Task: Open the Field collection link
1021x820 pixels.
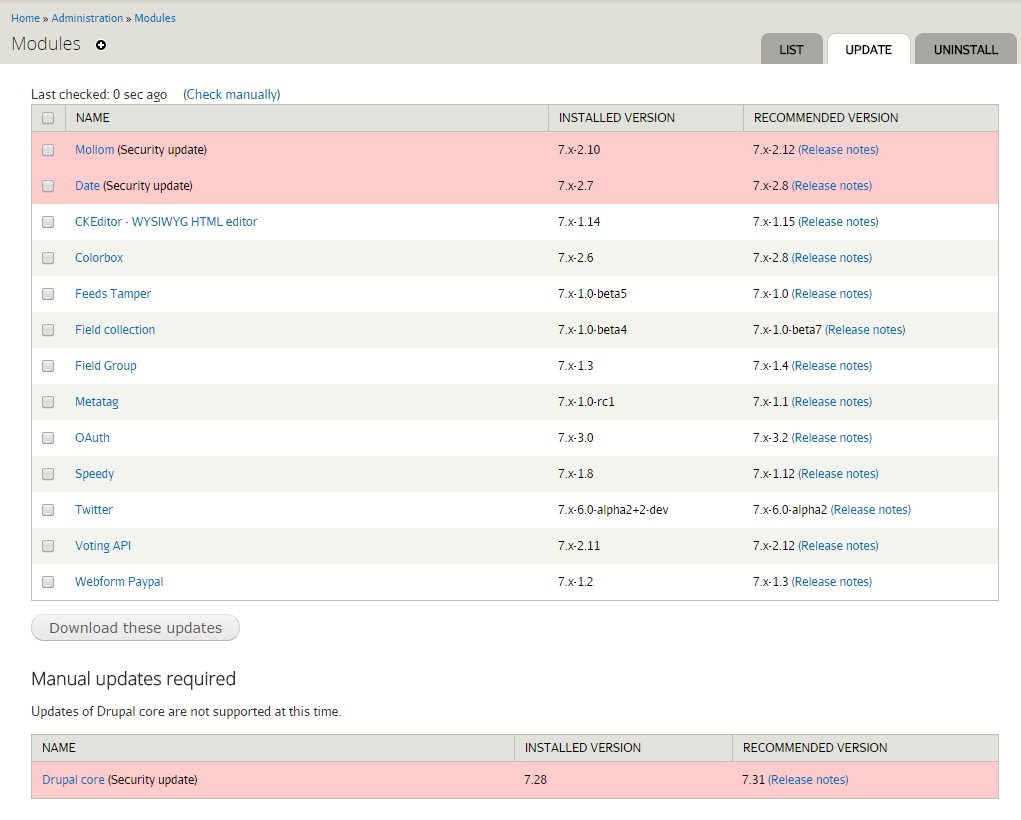Action: (x=115, y=330)
